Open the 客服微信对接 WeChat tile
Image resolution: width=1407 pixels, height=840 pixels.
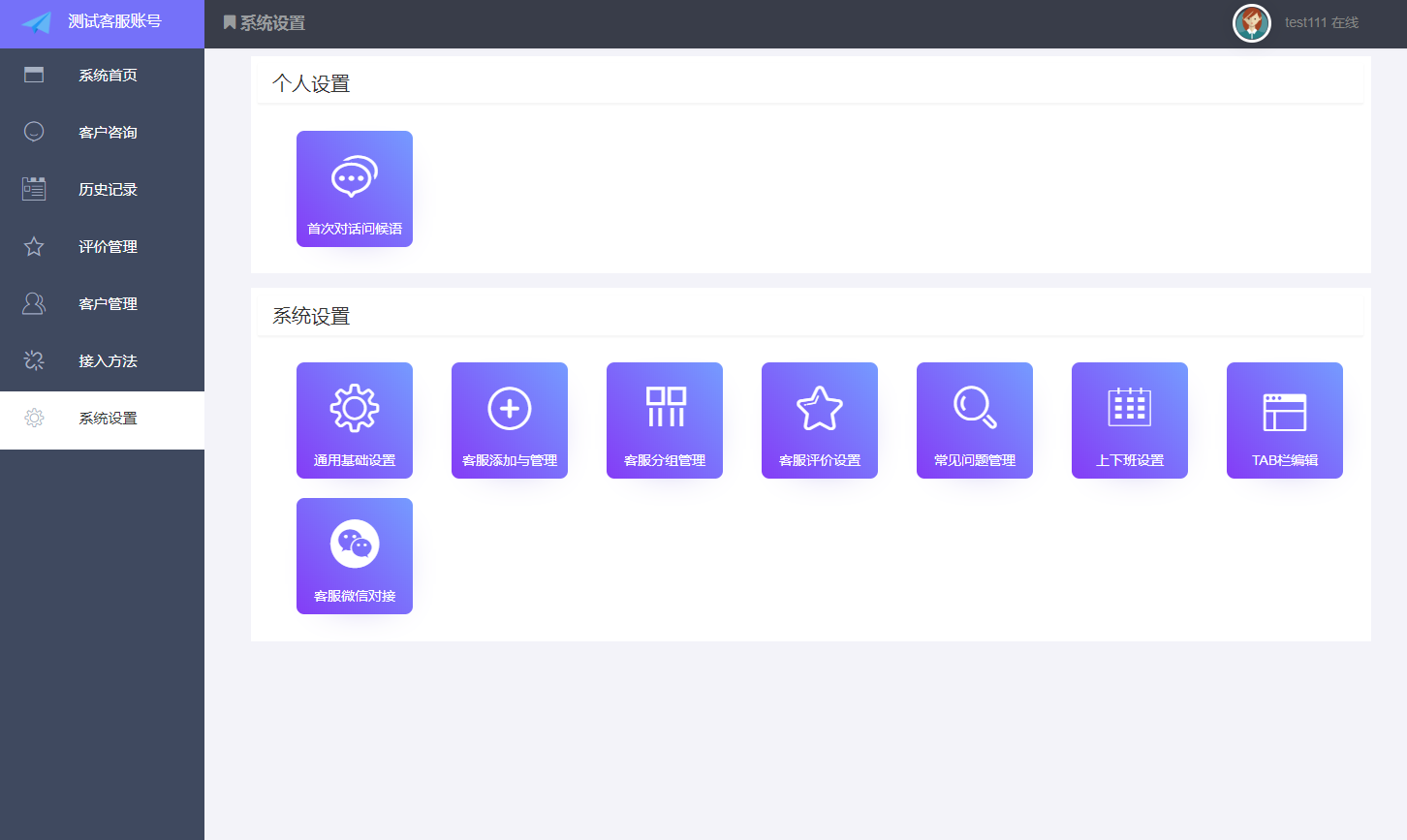coord(355,556)
